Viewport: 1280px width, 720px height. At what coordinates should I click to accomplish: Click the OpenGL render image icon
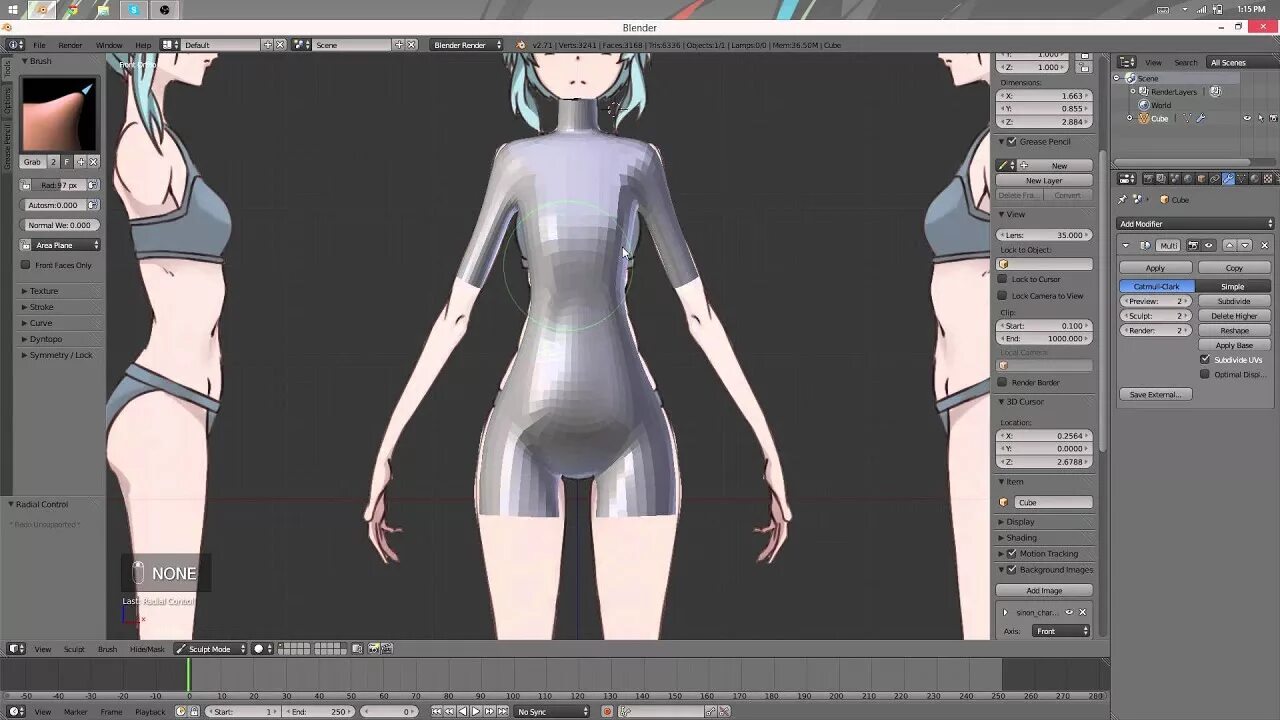[x=373, y=649]
